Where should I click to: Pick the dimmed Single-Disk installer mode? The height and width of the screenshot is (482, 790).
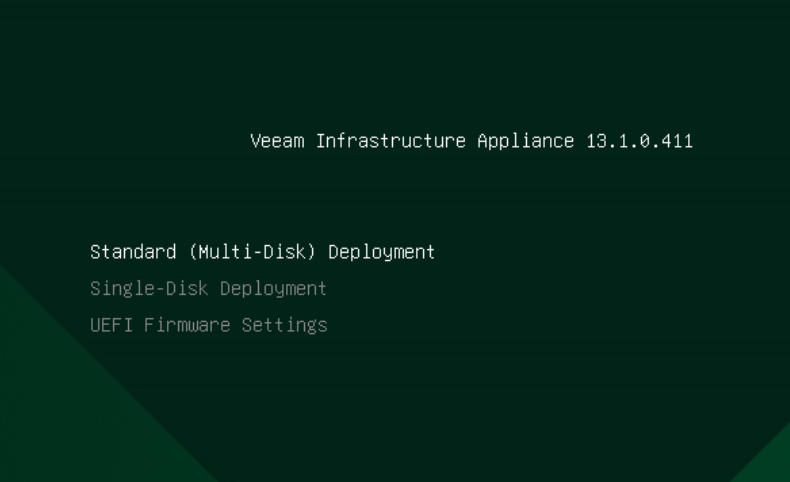click(209, 289)
